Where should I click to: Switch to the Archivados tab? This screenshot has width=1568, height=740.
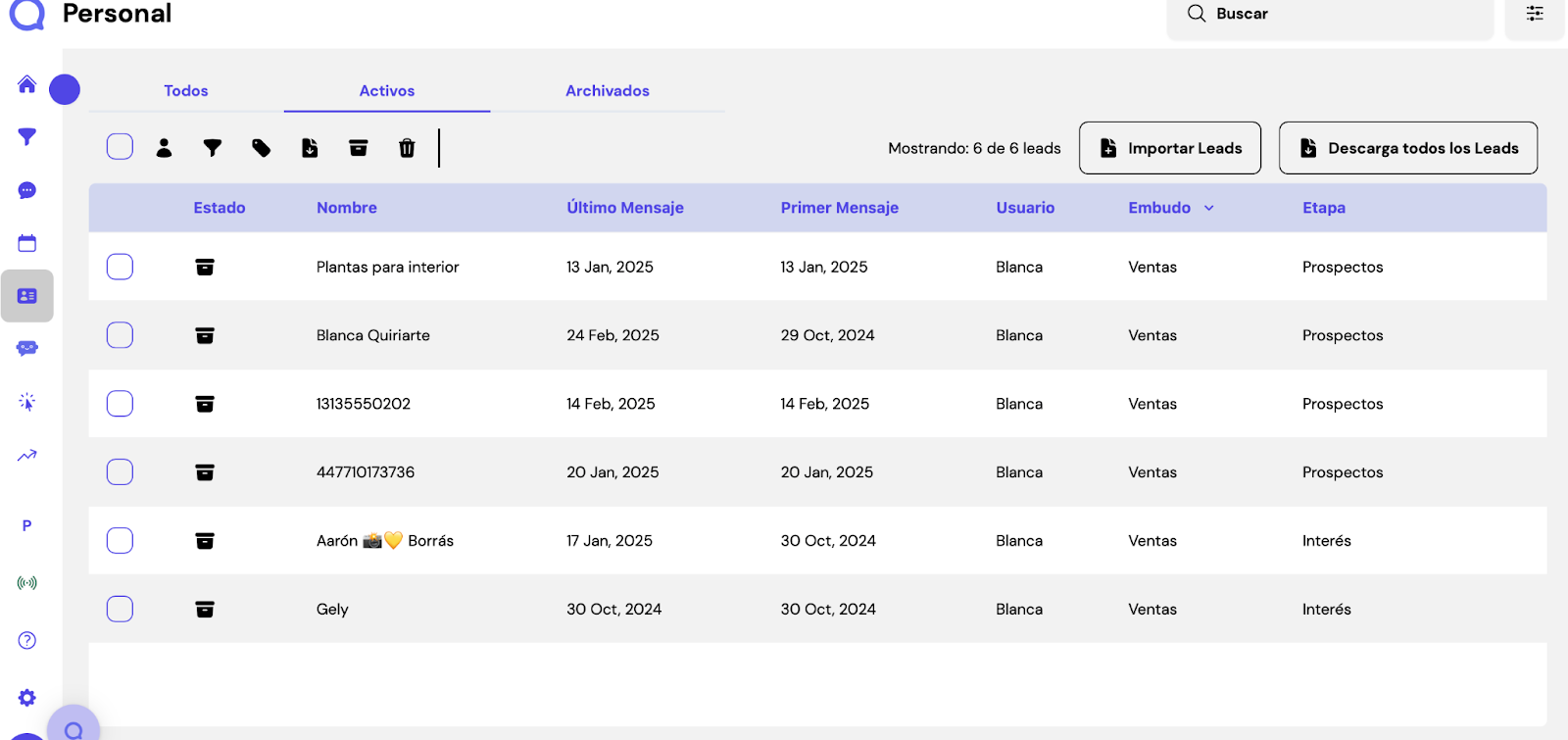point(608,91)
